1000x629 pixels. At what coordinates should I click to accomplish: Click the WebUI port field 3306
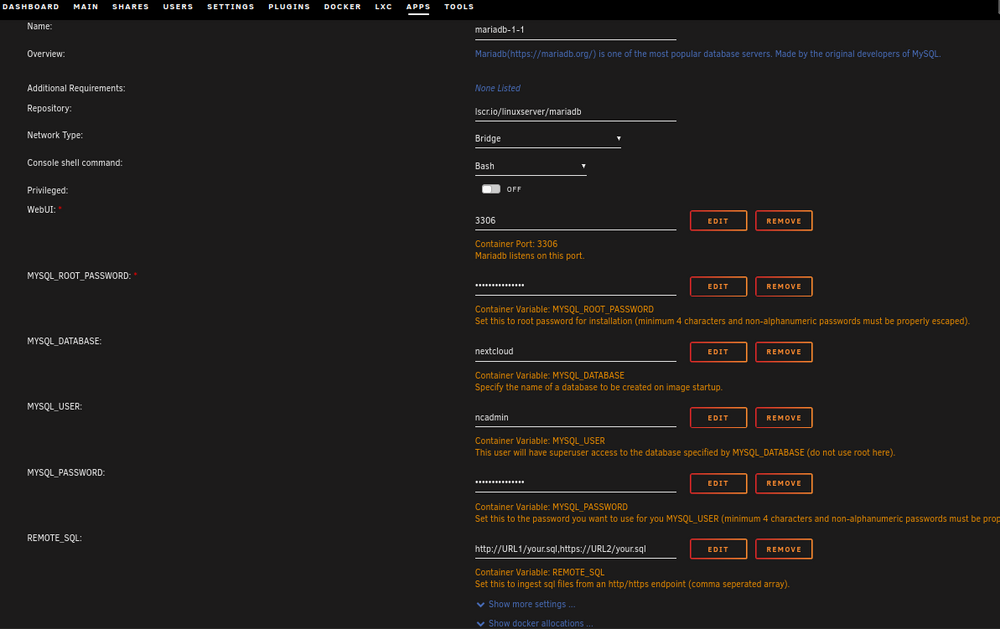575,221
